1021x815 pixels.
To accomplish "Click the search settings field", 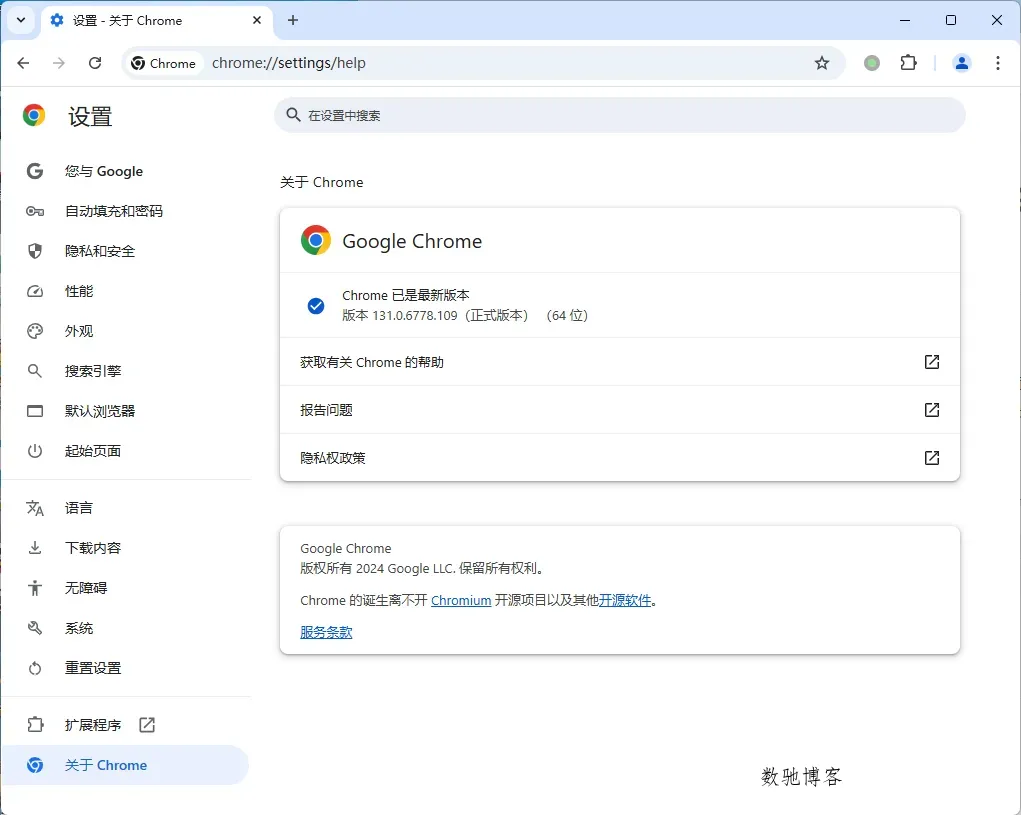I will 619,115.
